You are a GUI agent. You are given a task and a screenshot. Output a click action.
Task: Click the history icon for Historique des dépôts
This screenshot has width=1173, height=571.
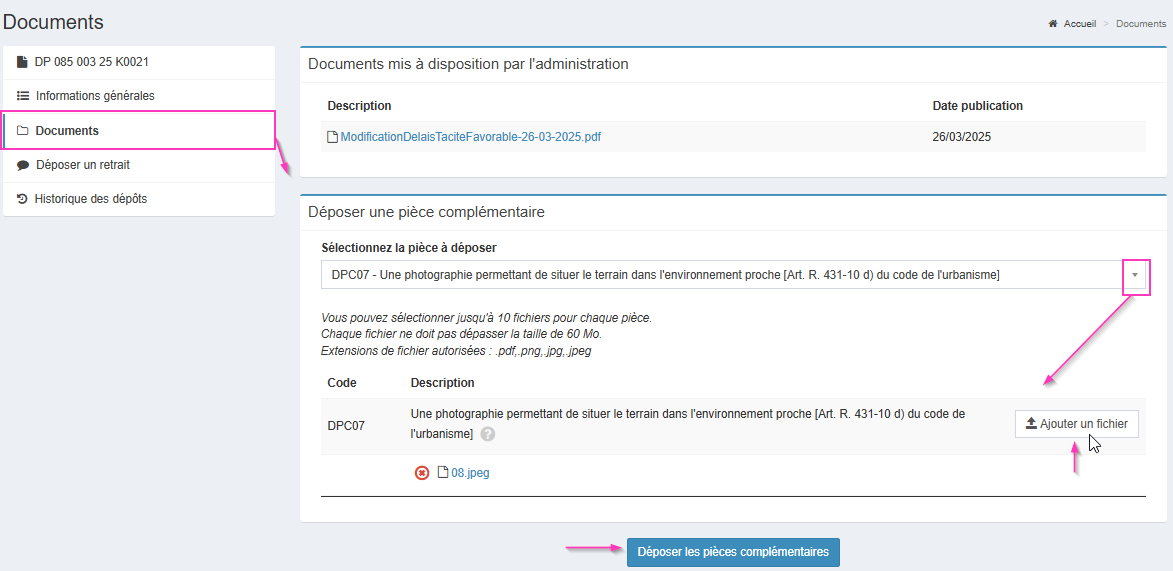click(x=22, y=199)
